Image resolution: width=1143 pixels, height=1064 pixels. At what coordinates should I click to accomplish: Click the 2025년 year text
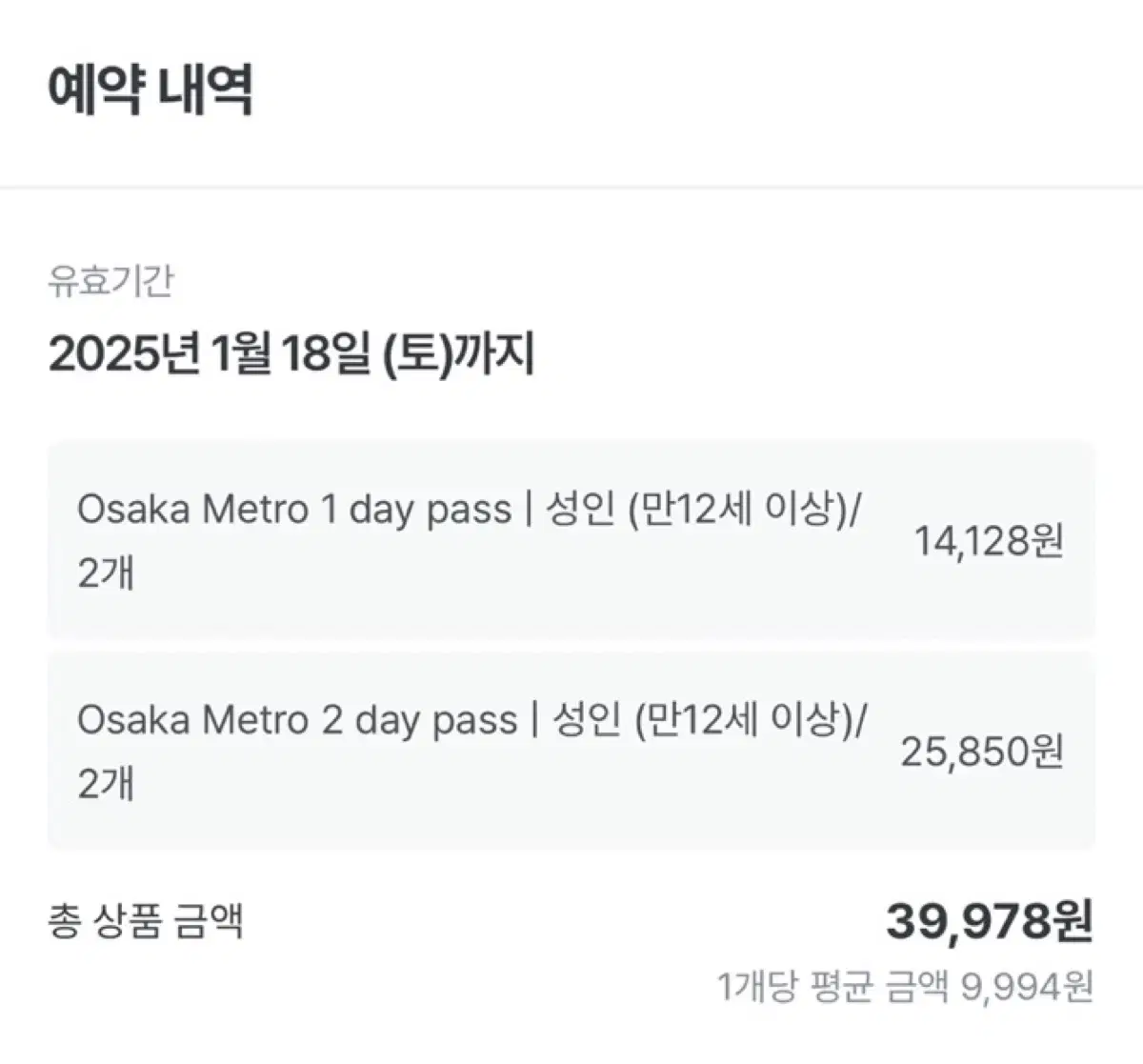click(x=124, y=355)
